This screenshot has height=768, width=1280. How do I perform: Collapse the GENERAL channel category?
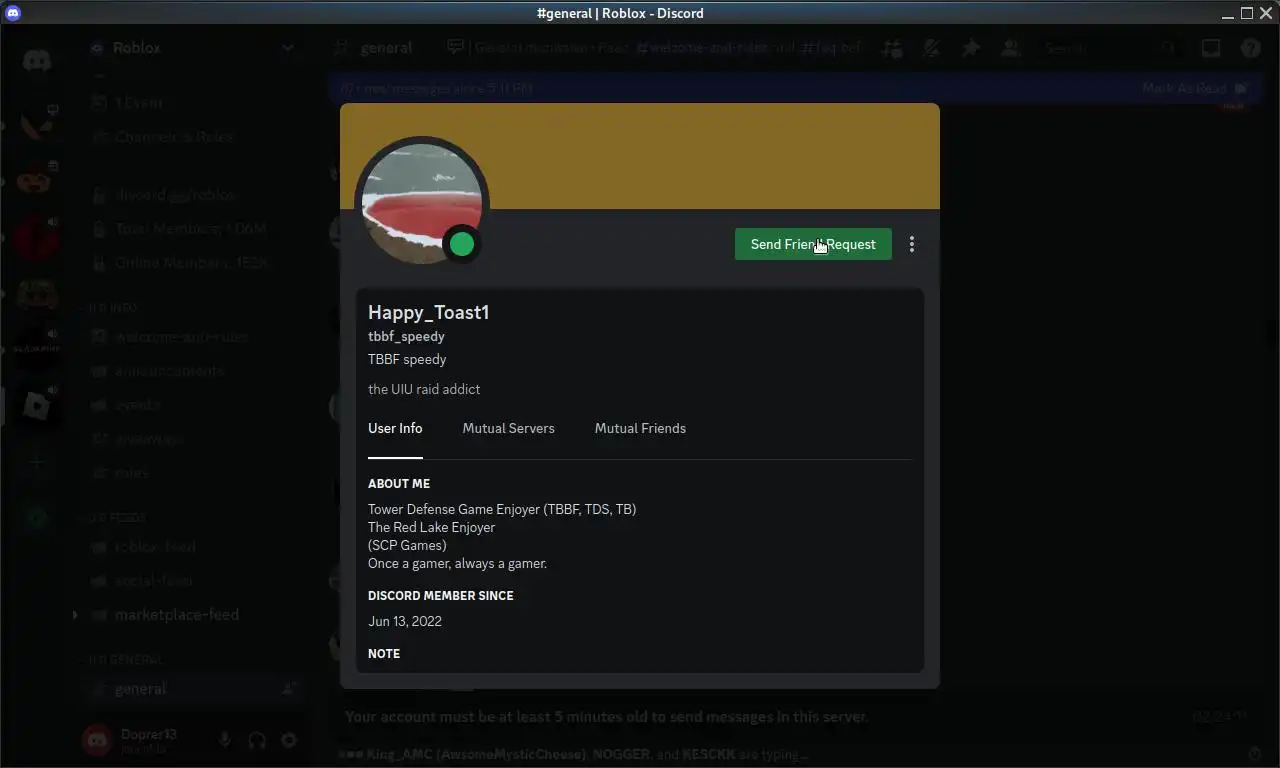point(125,659)
